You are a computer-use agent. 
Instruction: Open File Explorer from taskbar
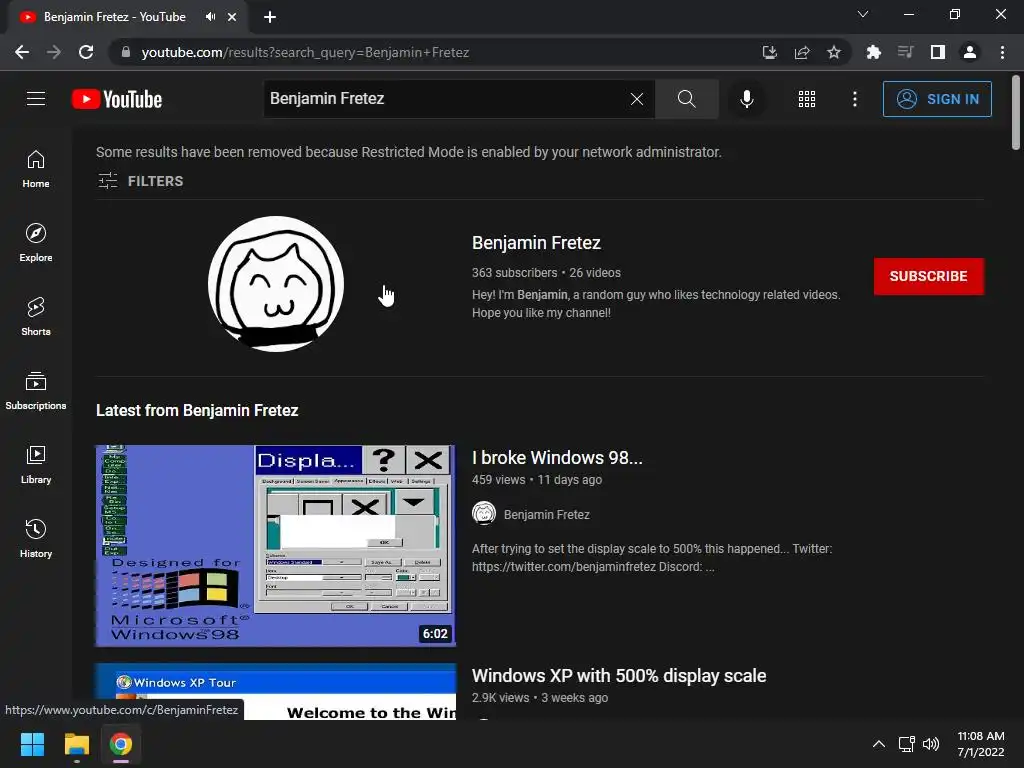76,744
